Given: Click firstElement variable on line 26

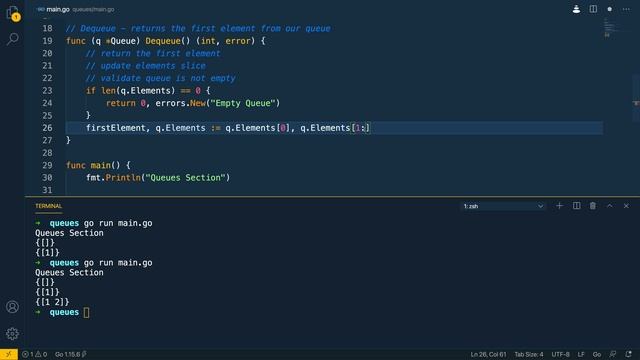Looking at the screenshot, I should pos(116,128).
